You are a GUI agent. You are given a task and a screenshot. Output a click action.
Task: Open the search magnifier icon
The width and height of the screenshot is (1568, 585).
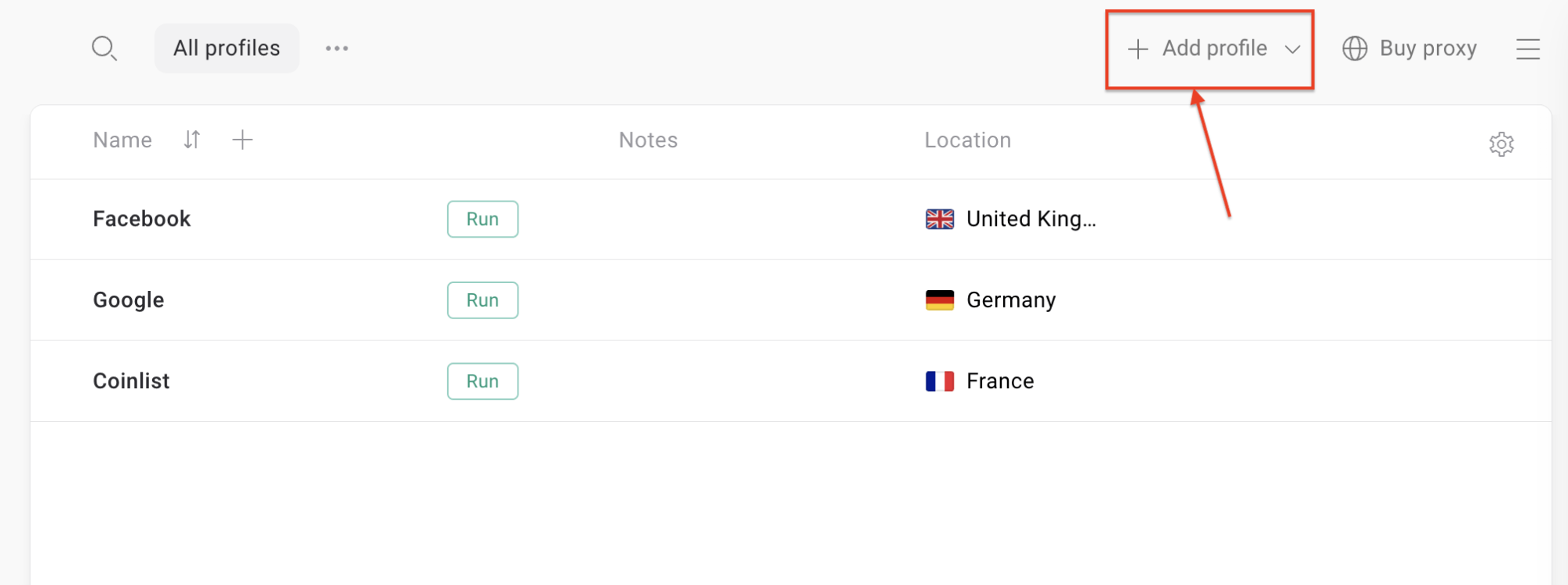coord(104,49)
